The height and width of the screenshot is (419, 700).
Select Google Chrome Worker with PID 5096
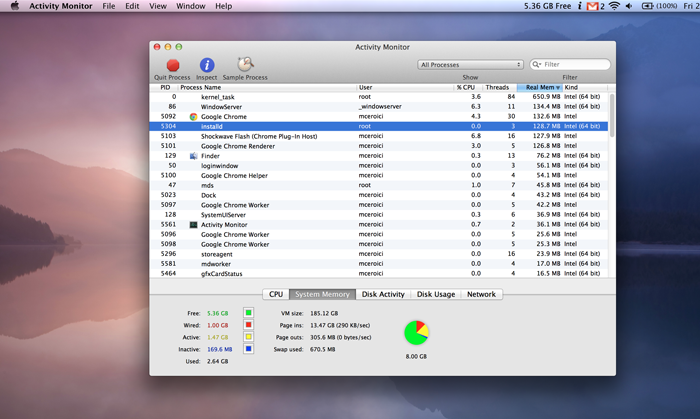click(379, 234)
